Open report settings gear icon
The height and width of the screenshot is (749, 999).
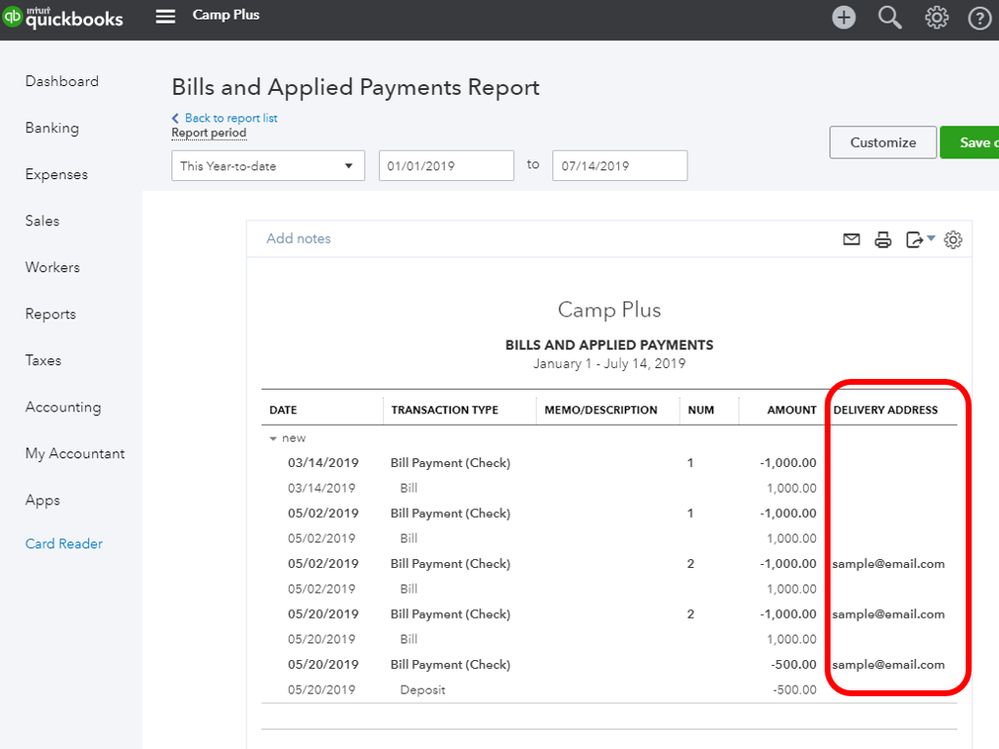[x=953, y=239]
